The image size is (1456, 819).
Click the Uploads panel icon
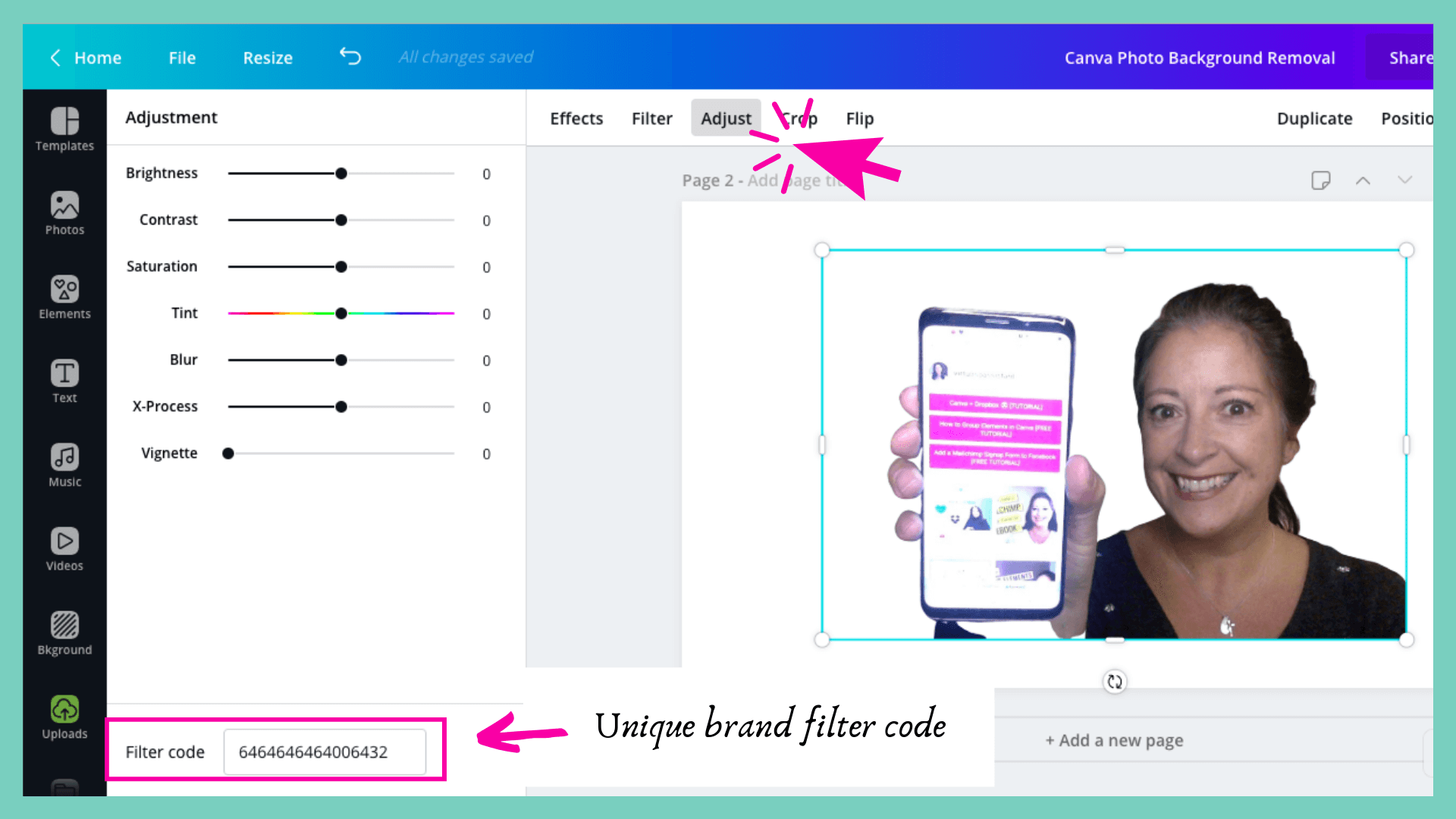click(x=64, y=708)
